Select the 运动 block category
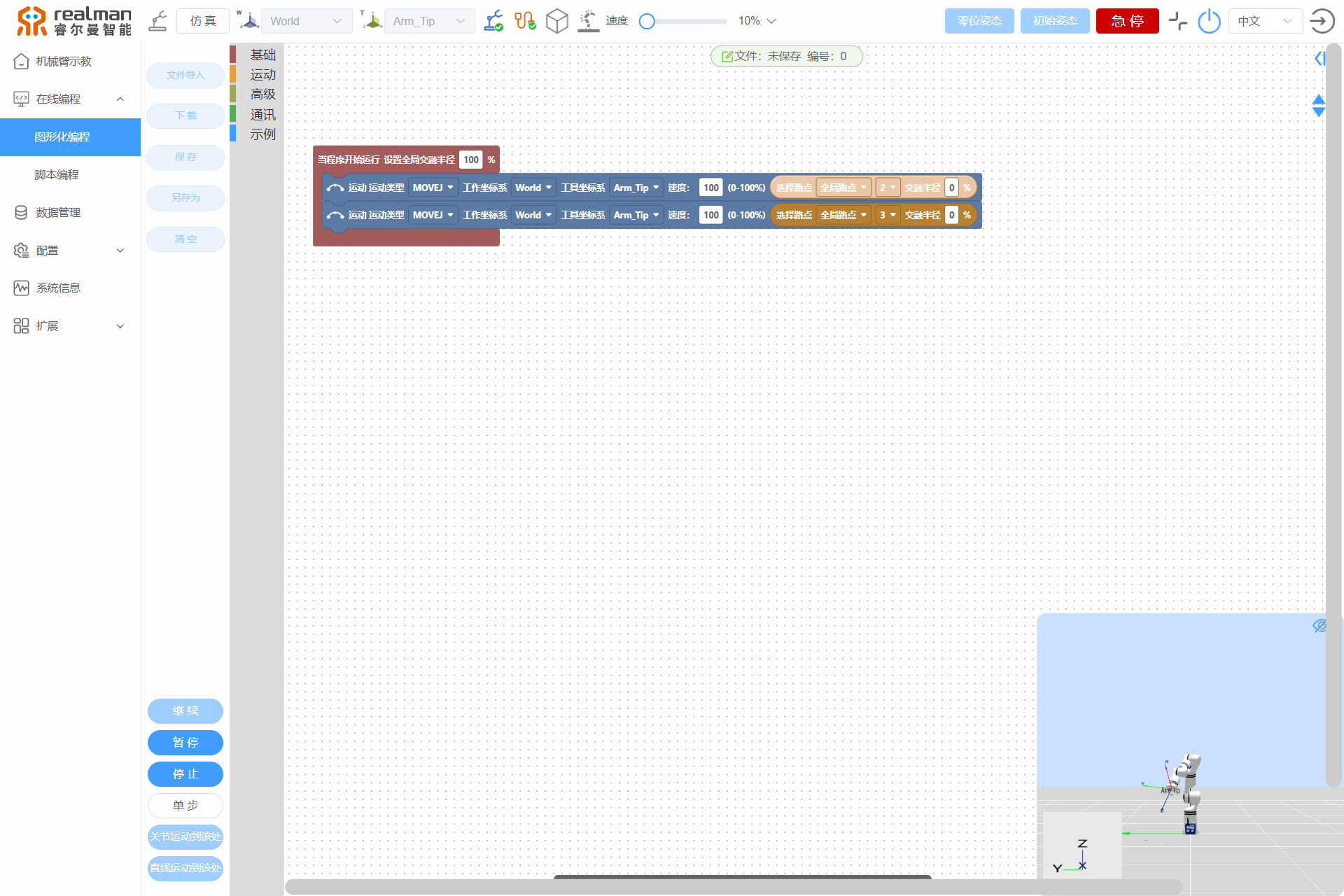The height and width of the screenshot is (896, 1344). pos(262,74)
